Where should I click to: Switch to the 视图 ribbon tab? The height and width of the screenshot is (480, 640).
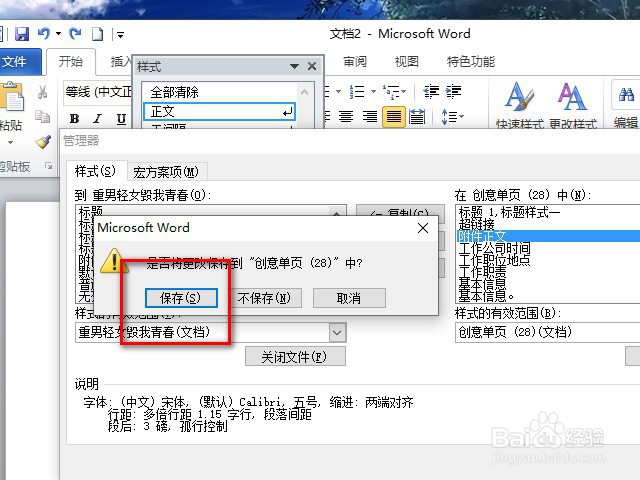407,62
